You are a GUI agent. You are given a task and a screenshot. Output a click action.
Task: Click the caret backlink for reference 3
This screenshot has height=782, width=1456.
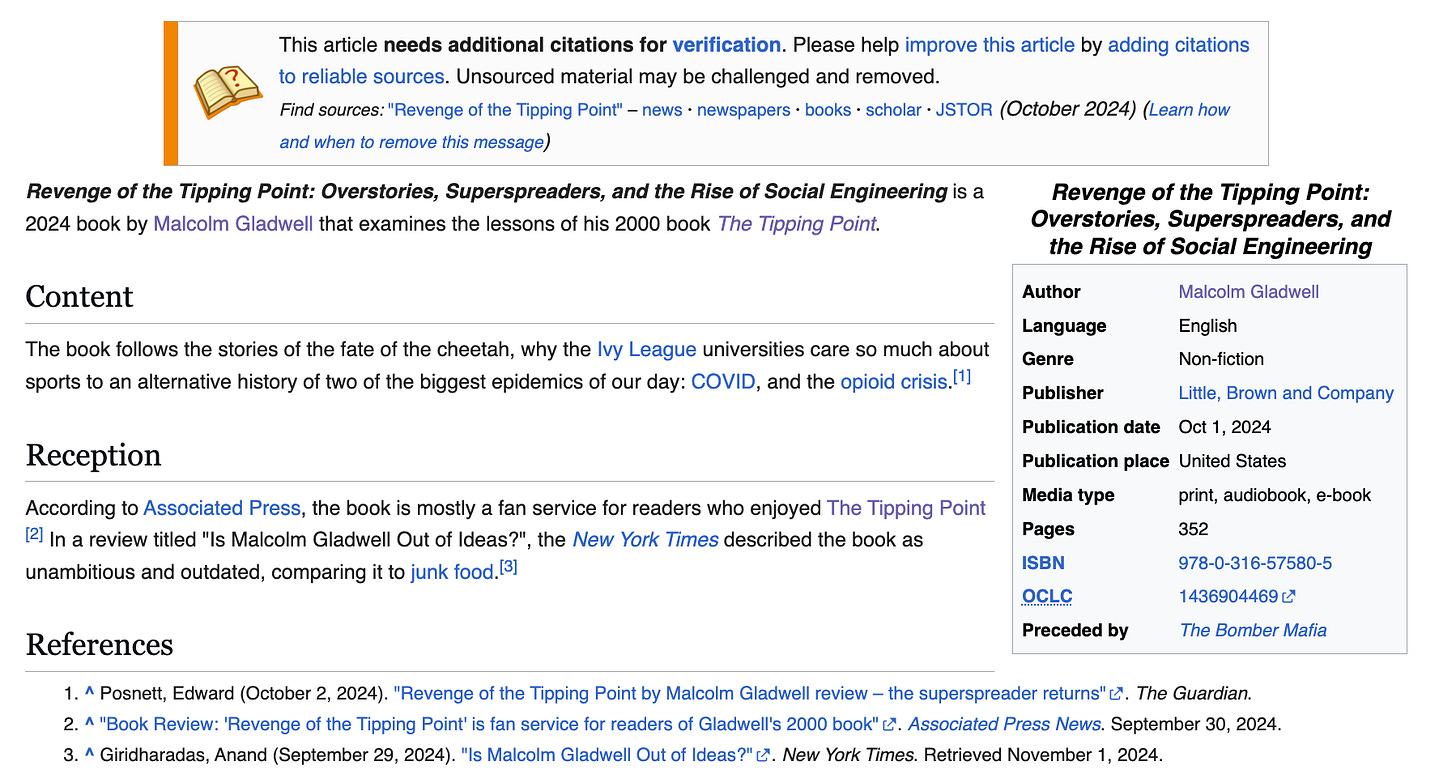(x=90, y=756)
